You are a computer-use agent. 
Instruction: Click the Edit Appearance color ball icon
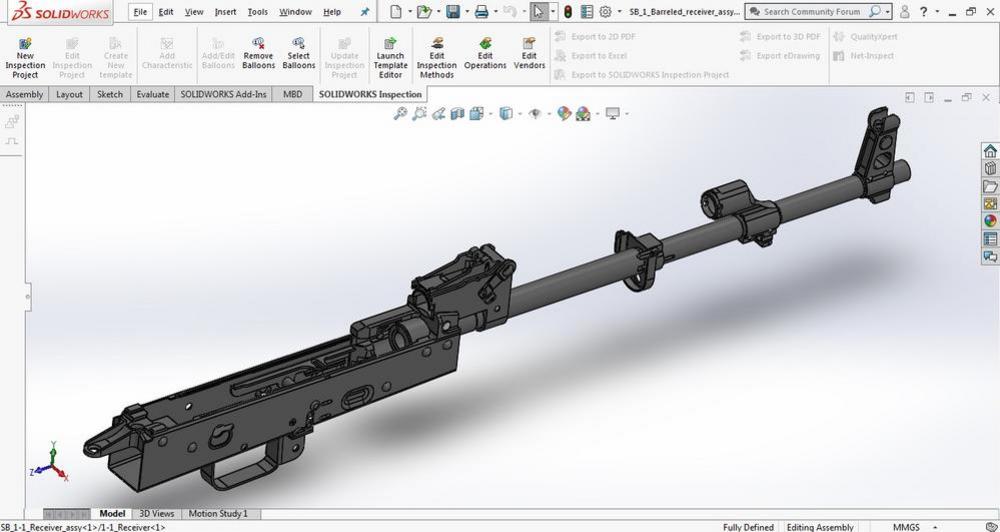pyautogui.click(x=564, y=114)
